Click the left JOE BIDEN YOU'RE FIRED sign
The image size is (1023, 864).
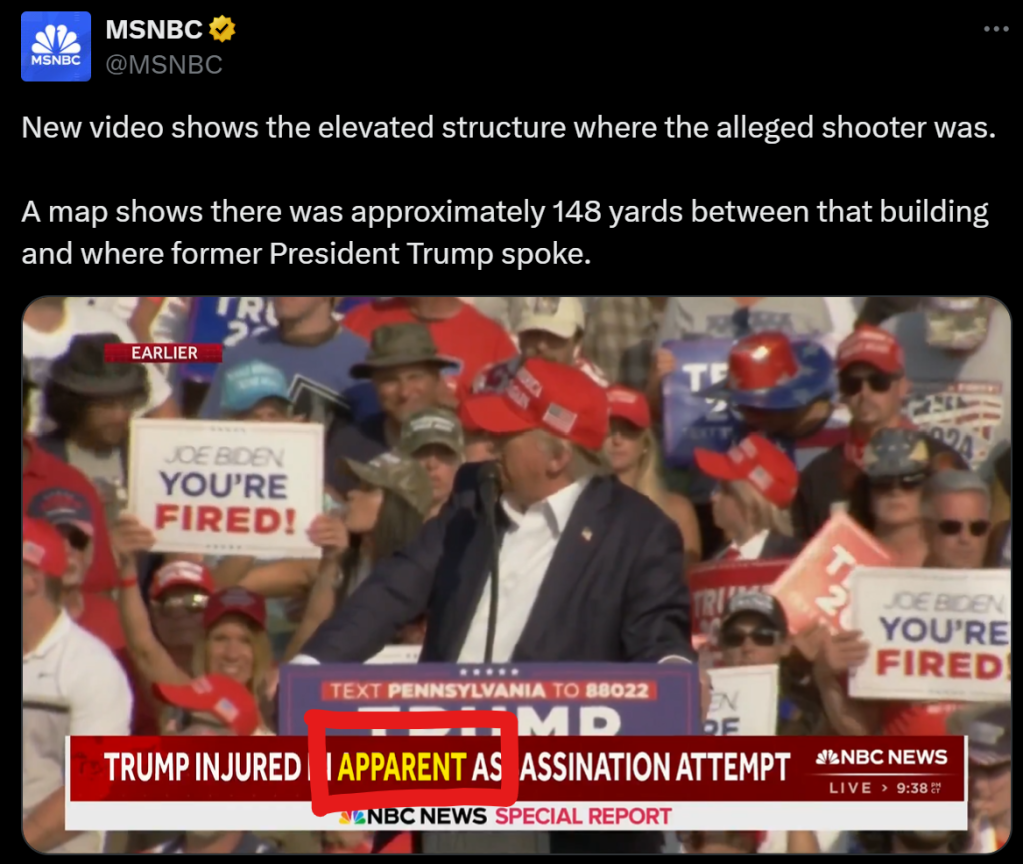tap(226, 488)
